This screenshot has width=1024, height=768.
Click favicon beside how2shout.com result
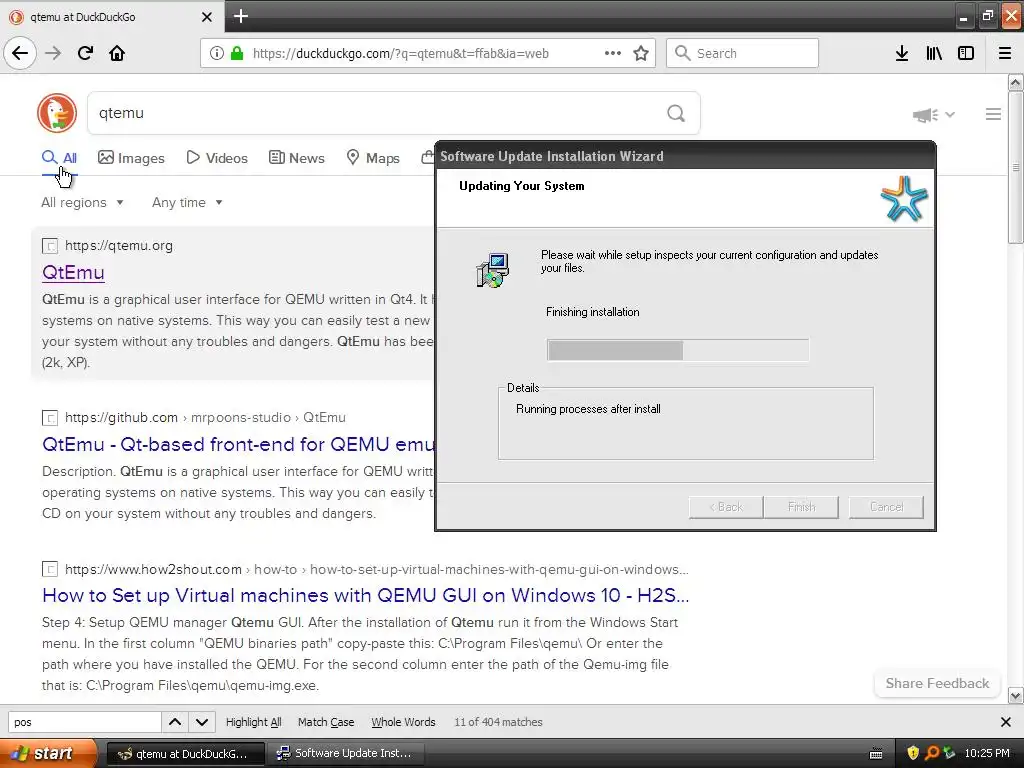(x=50, y=569)
